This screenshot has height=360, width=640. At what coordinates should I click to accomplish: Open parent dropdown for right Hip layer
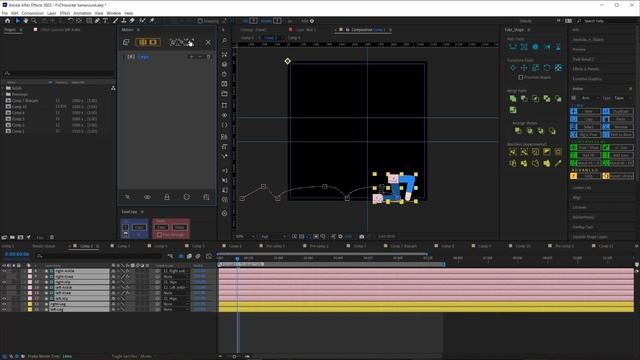tap(176, 282)
